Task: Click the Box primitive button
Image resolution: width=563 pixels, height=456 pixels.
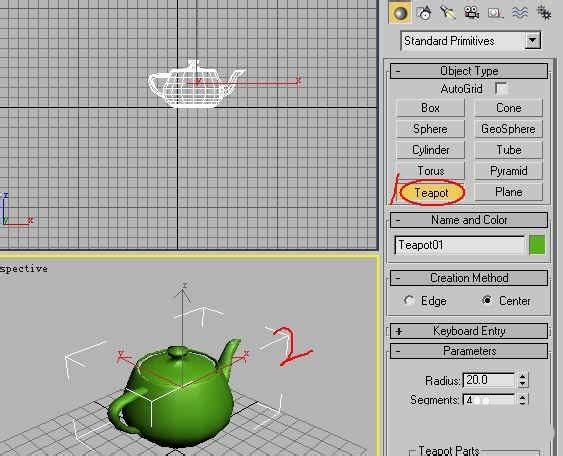Action: tap(430, 108)
